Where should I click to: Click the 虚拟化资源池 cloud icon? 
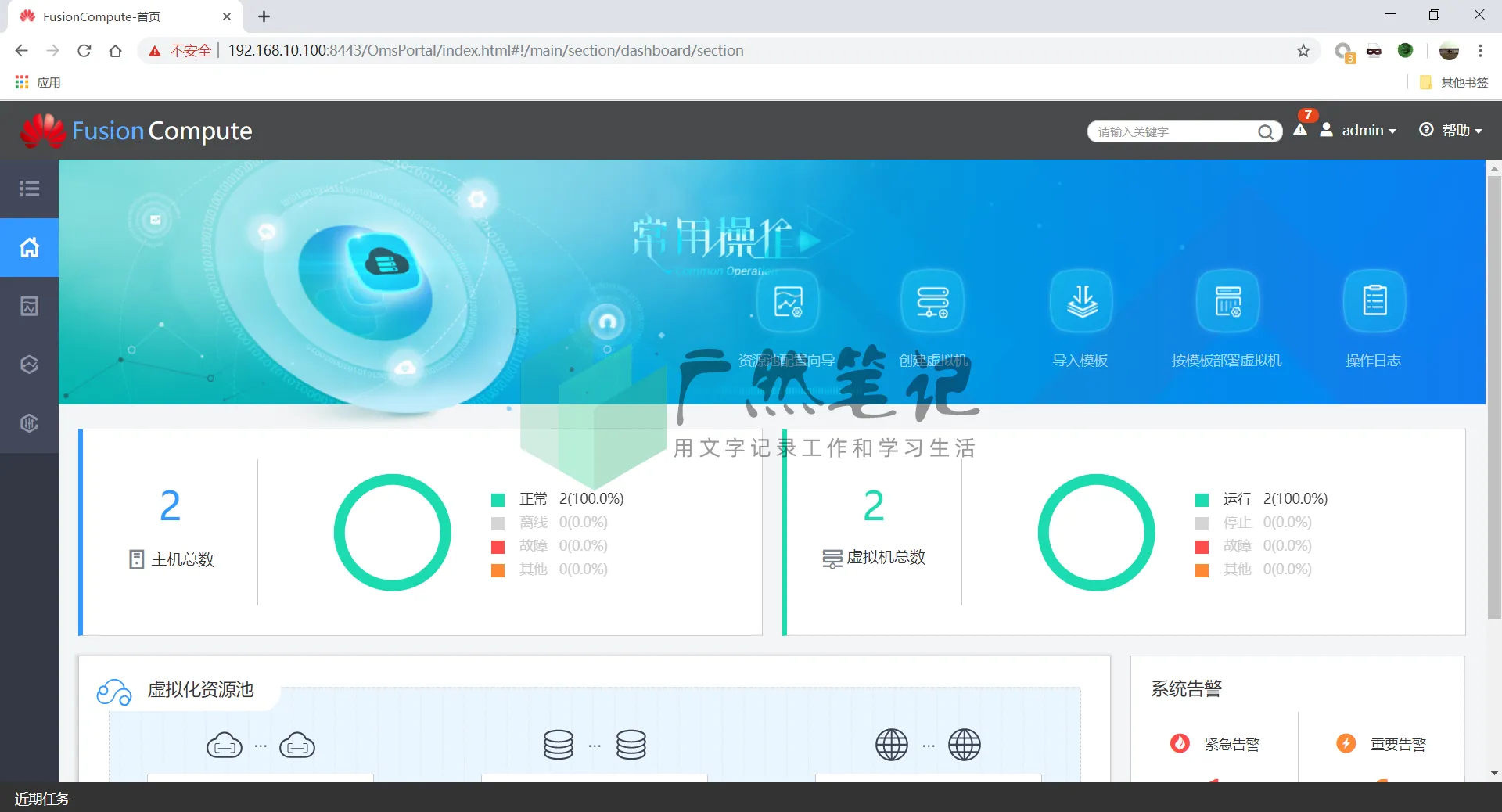114,692
